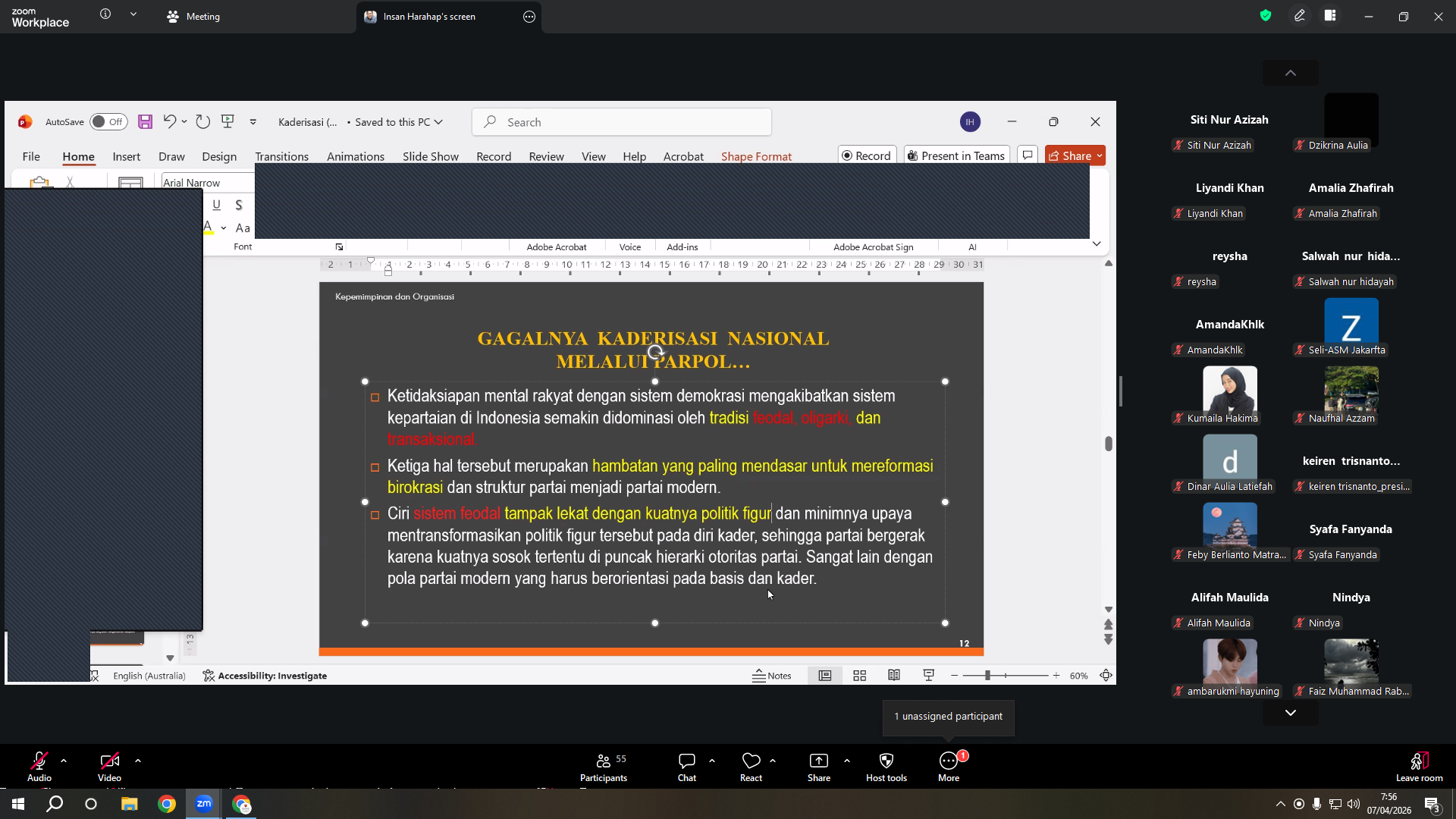Collapse the PowerPoint ribbon chevron
The image size is (1456, 819).
tap(1097, 243)
